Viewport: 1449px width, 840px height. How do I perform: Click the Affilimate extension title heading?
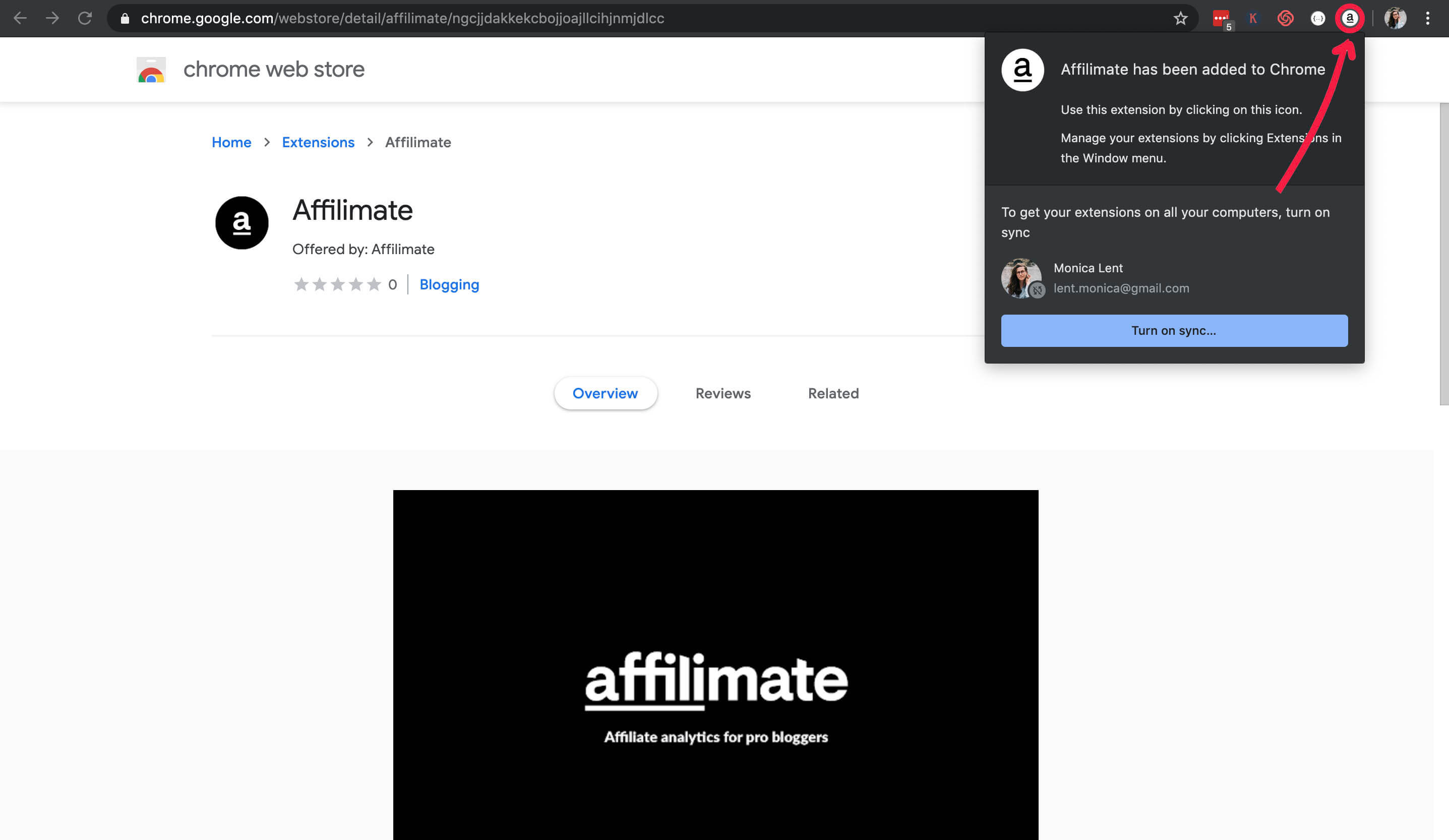click(352, 210)
